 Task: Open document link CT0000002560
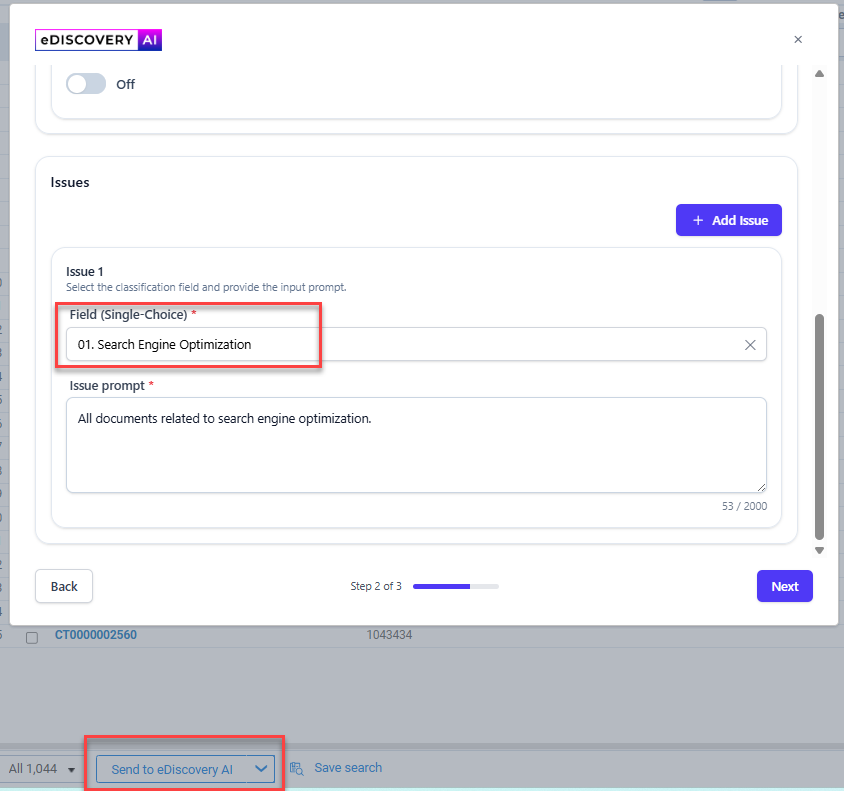[x=95, y=635]
